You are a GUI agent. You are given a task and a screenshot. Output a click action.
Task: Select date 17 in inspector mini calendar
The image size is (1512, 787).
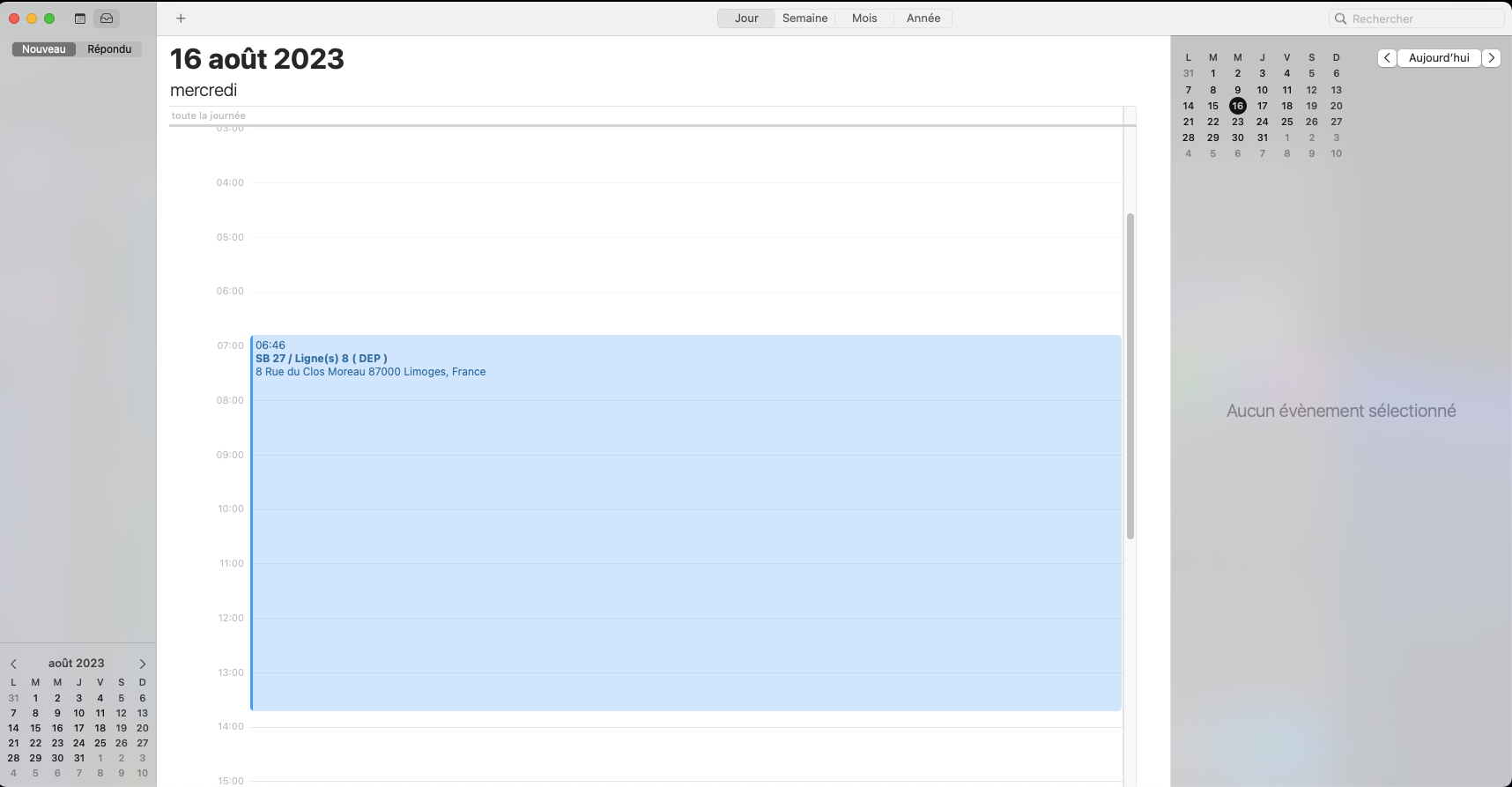(1263, 106)
